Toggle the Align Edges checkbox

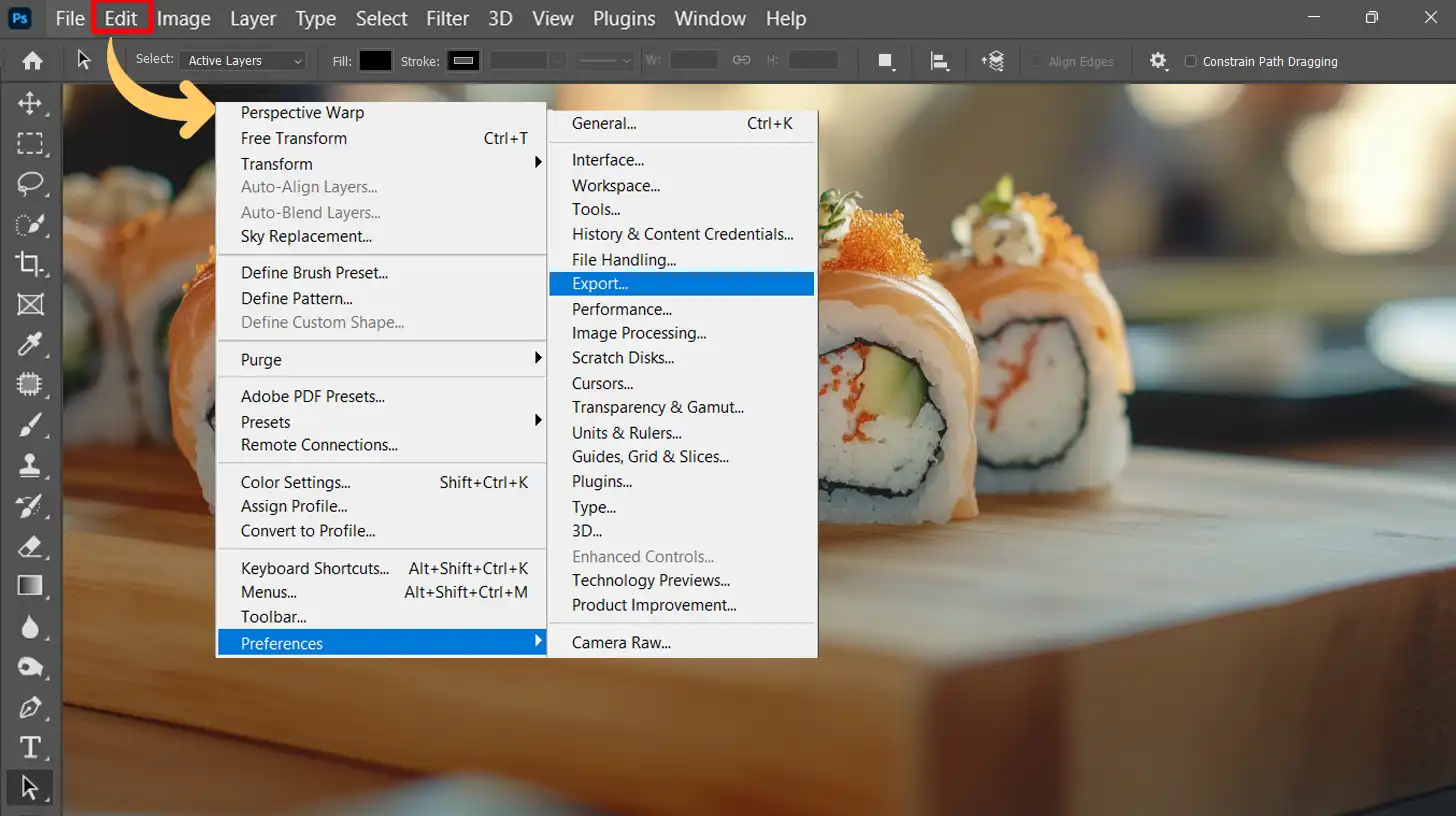pyautogui.click(x=1037, y=61)
